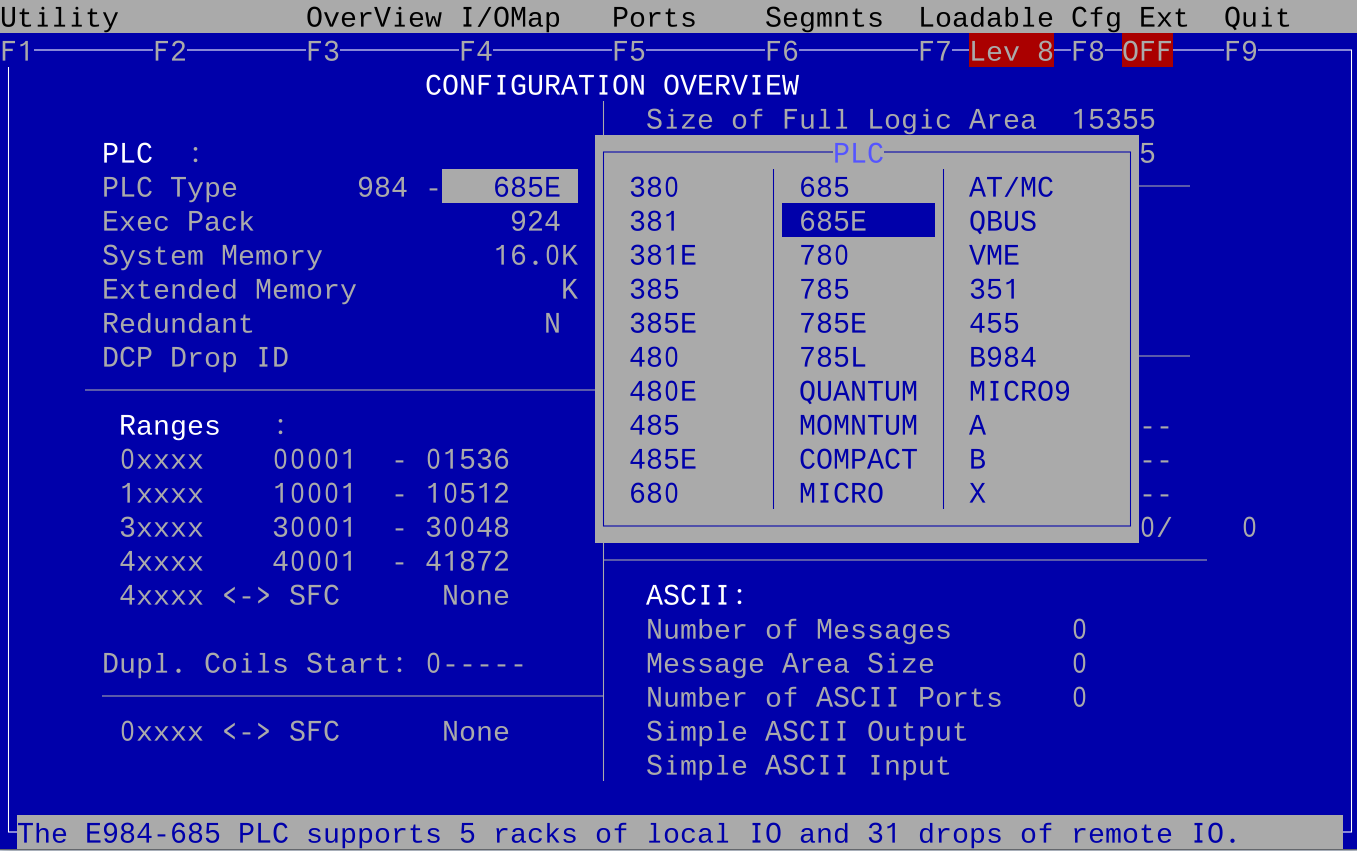Viewport: 1357px width, 851px height.
Task: Select Quit from the menu bar
Action: point(1255,17)
